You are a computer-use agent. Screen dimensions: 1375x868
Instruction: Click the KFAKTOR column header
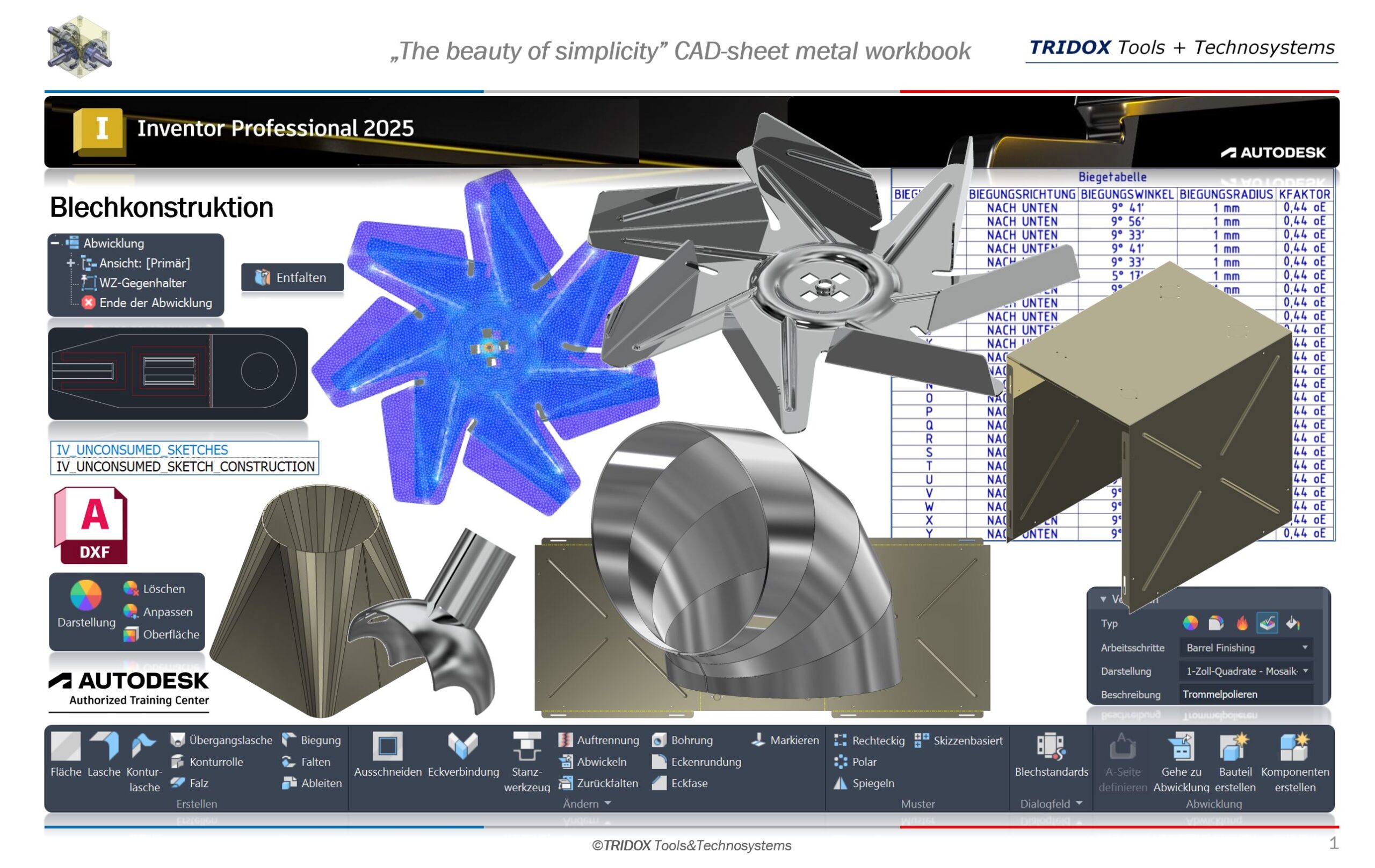click(x=1305, y=194)
